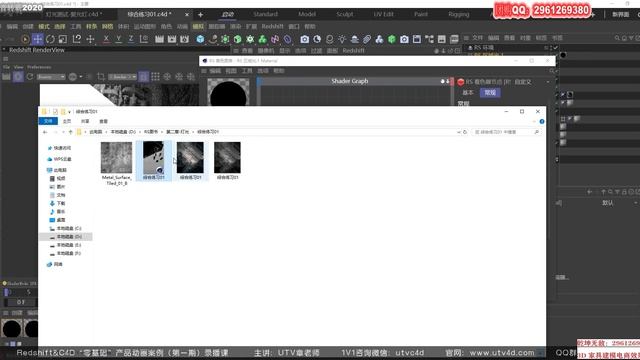This screenshot has height=360, width=640.
Task: Open a new Cinema 4D document tab
Action: tap(200, 15)
